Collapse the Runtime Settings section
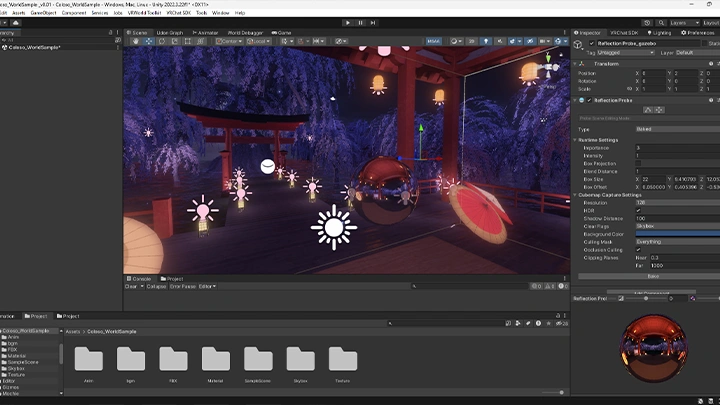Viewport: 720px width, 405px height. (x=575, y=140)
